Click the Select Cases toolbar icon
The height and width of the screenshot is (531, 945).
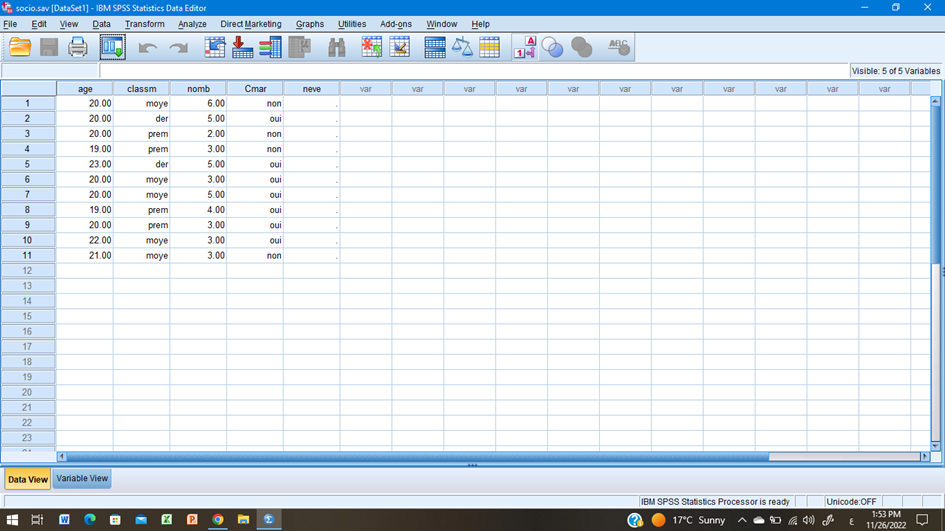click(x=489, y=47)
